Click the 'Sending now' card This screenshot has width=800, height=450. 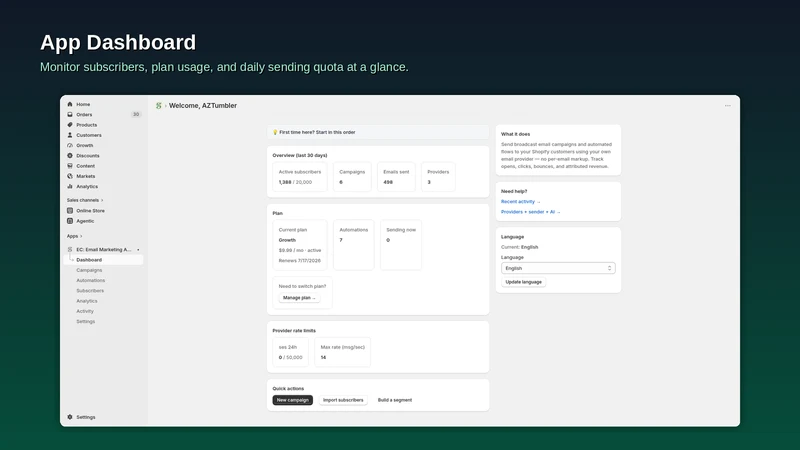coord(401,245)
